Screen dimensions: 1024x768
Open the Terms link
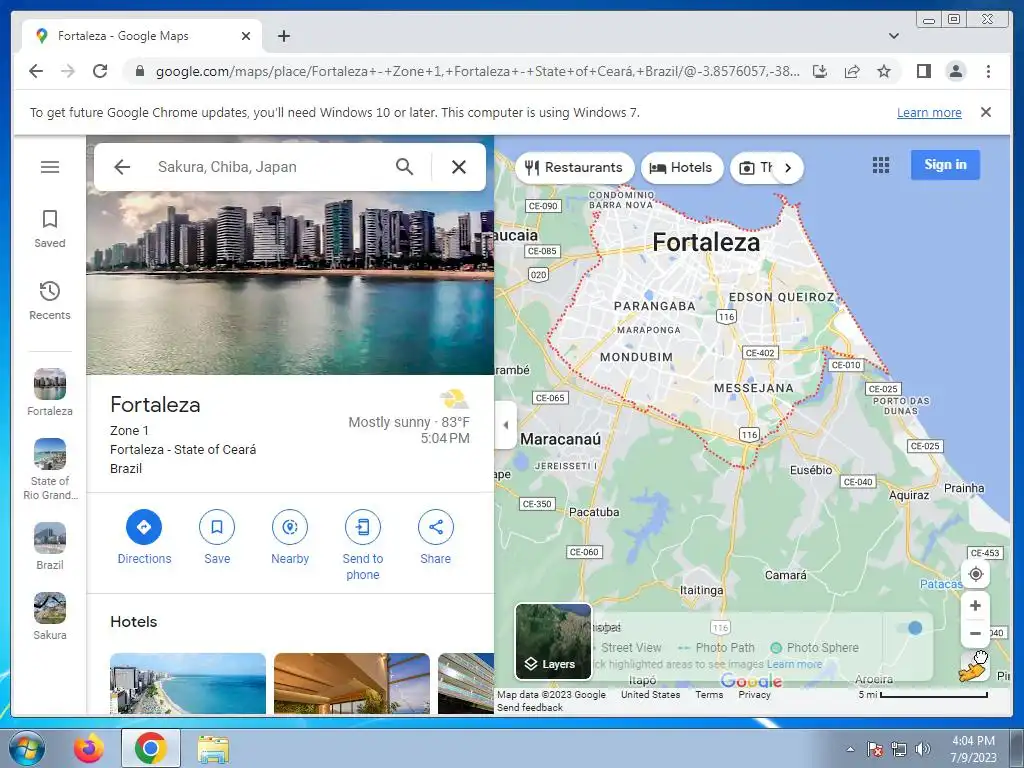tap(709, 695)
